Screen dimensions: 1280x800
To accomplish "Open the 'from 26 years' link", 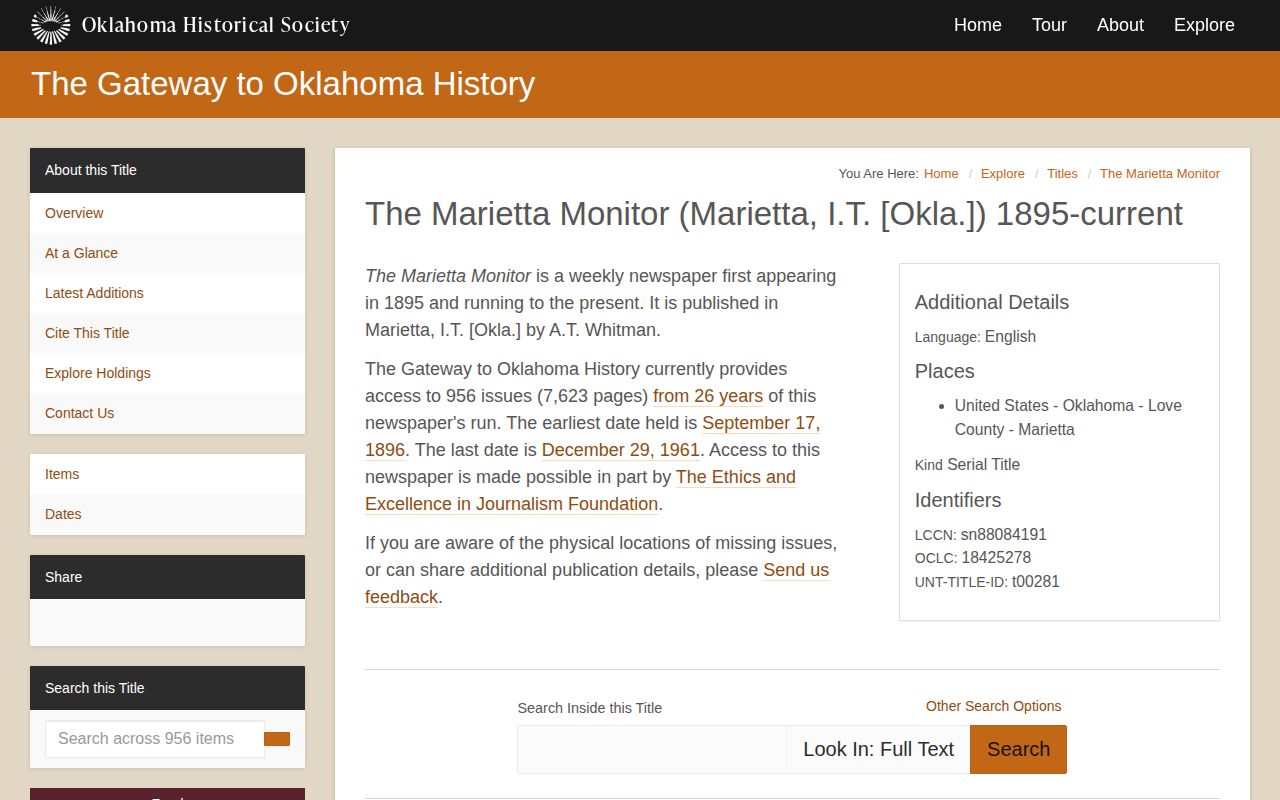I will [x=708, y=396].
